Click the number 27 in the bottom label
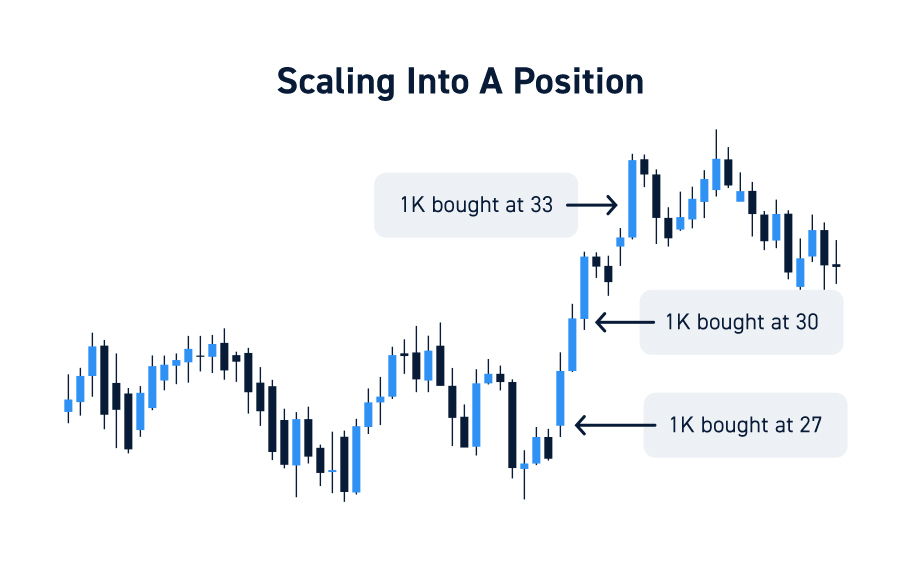921x578 pixels. coord(811,425)
